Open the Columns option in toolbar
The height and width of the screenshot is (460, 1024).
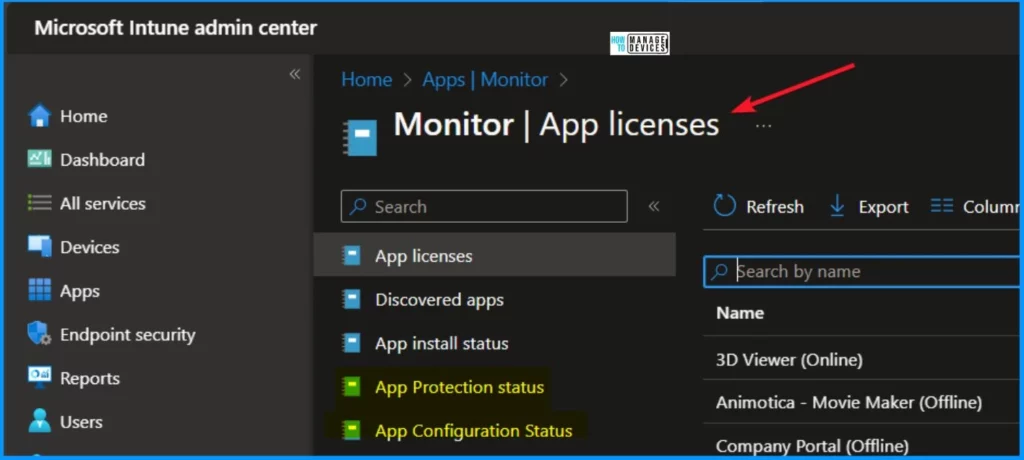click(x=974, y=206)
